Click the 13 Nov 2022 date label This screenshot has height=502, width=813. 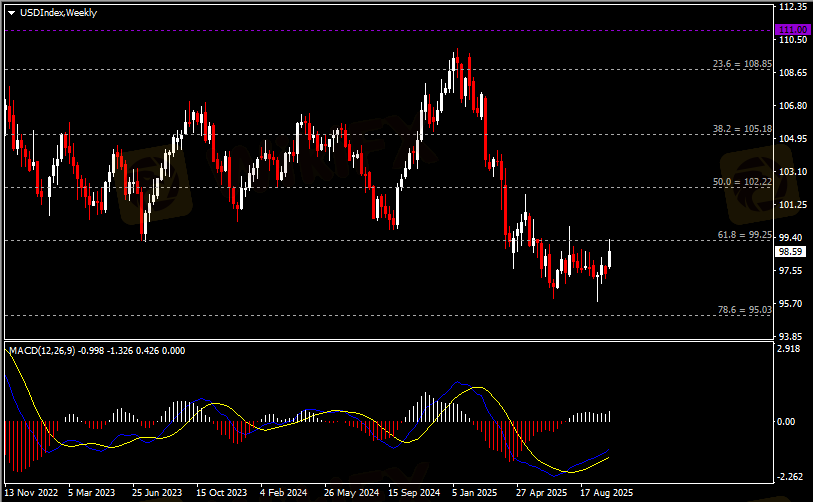tap(33, 493)
